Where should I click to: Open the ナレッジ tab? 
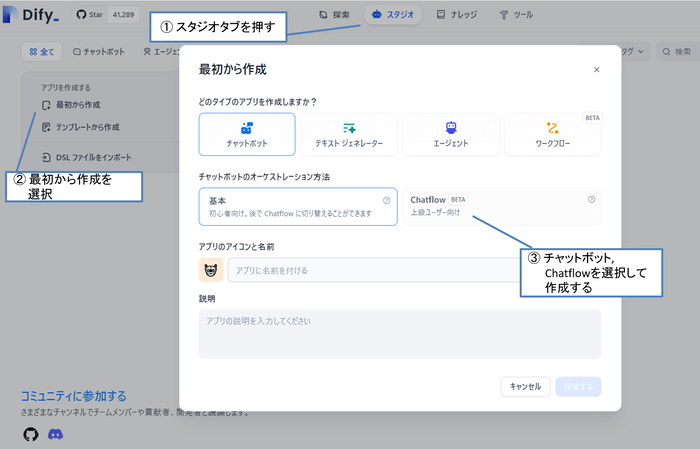[x=457, y=15]
